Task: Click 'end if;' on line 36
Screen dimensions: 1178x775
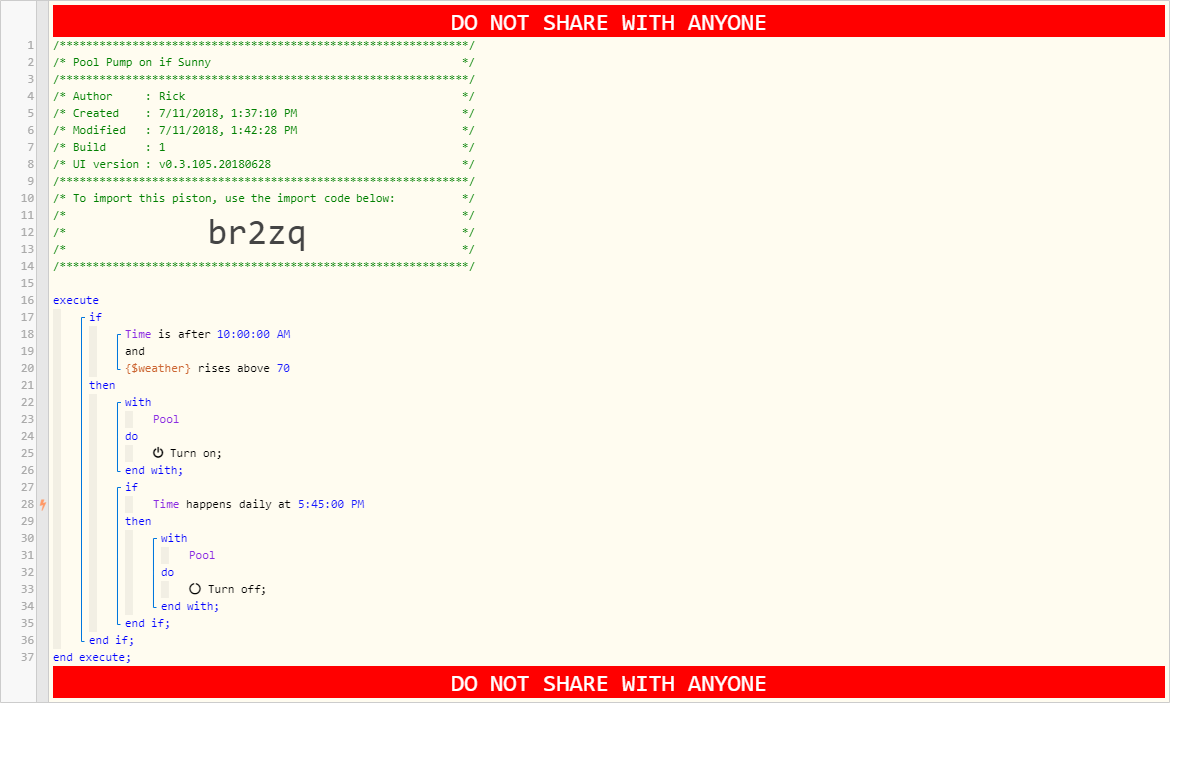Action: point(111,641)
